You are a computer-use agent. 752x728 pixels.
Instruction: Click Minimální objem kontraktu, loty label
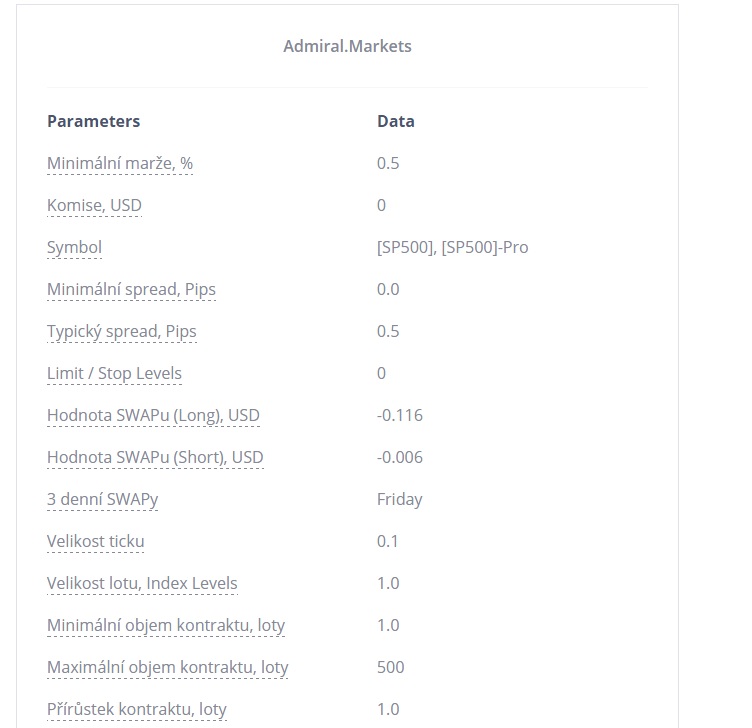coord(166,625)
